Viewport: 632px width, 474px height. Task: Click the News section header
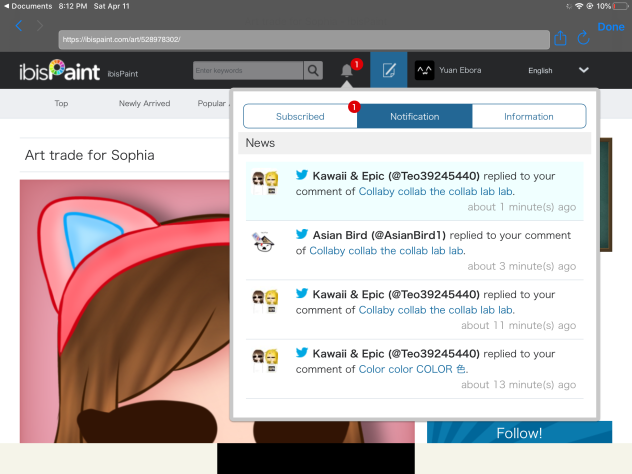[x=414, y=143]
